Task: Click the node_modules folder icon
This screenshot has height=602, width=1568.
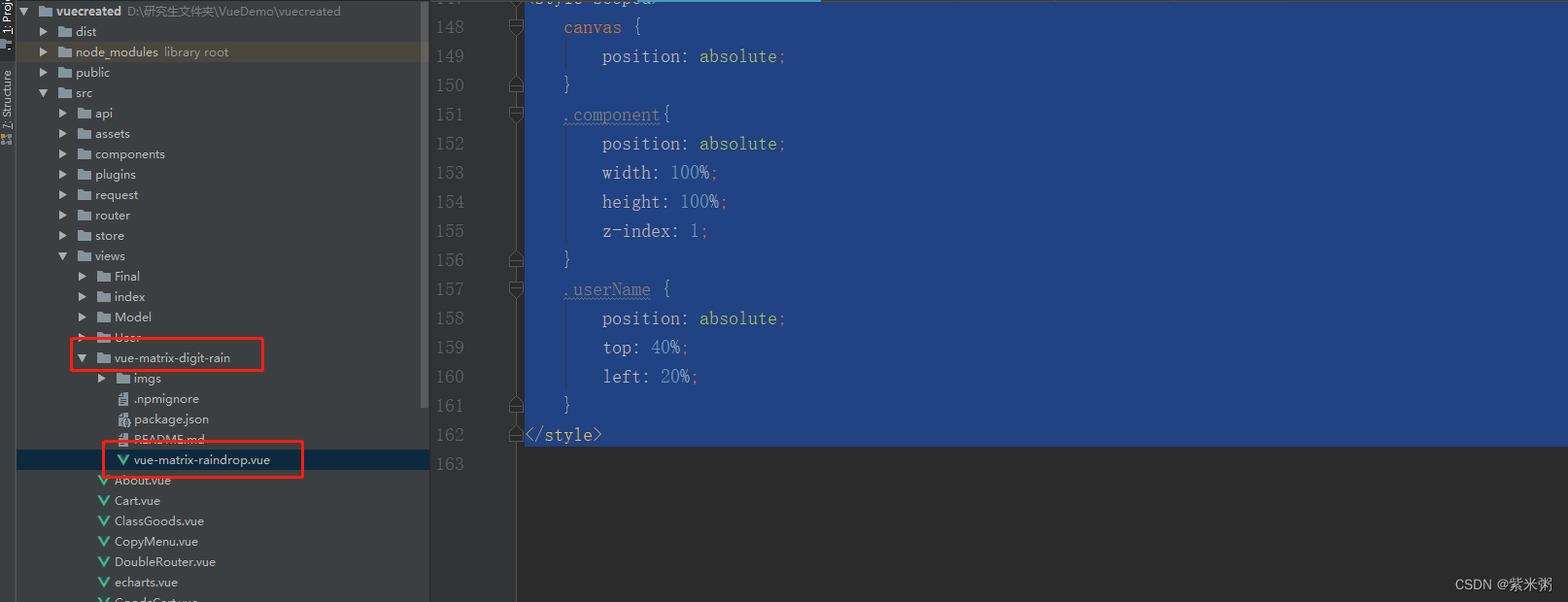Action: 65,52
